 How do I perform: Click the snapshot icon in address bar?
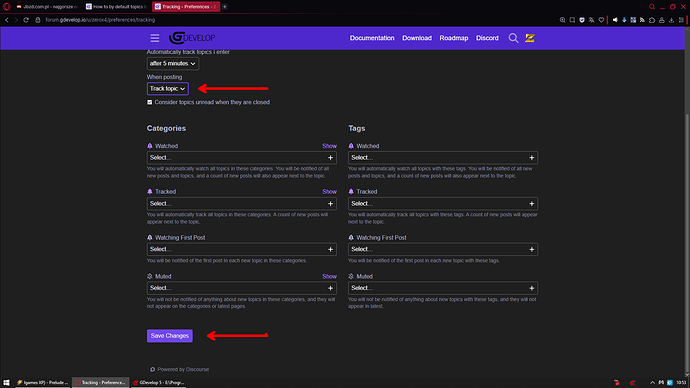coord(572,20)
